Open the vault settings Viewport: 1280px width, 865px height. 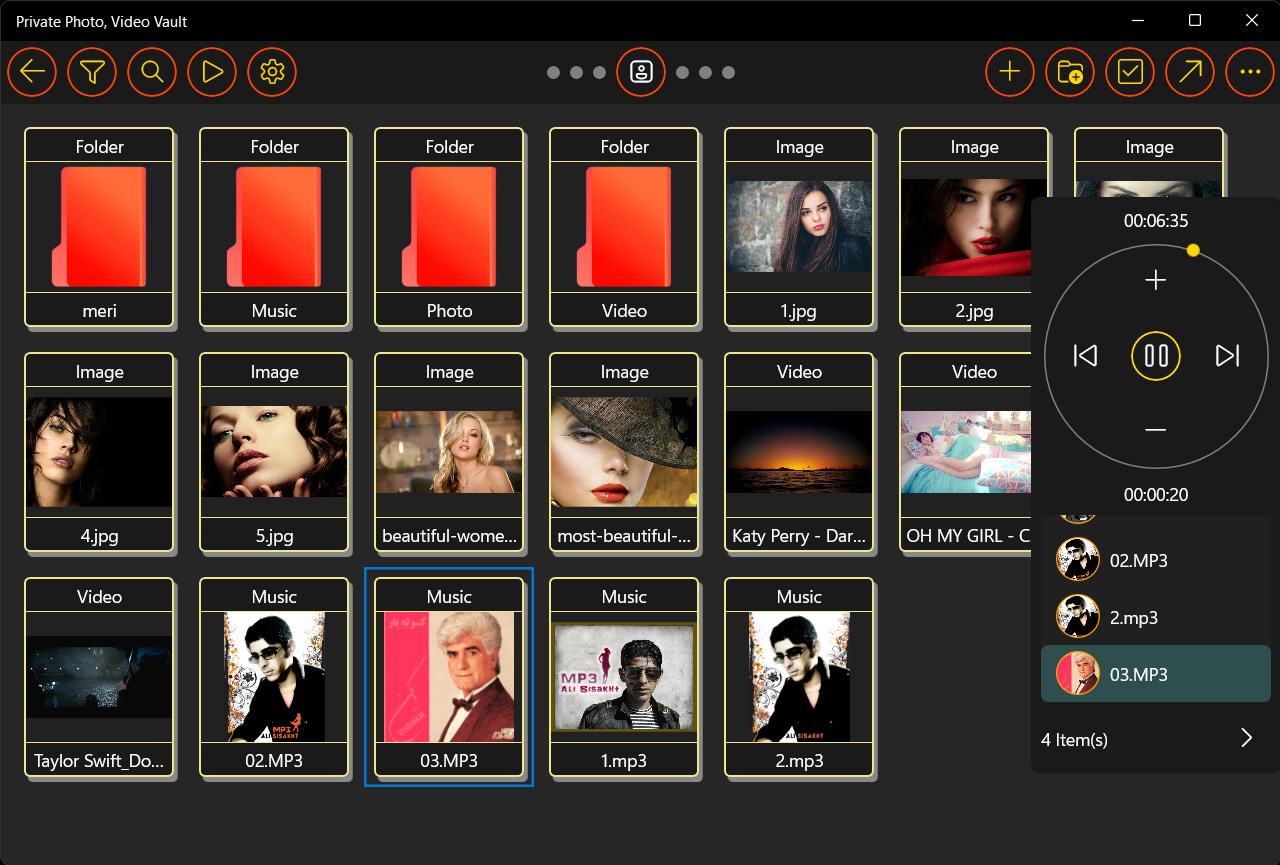point(272,72)
